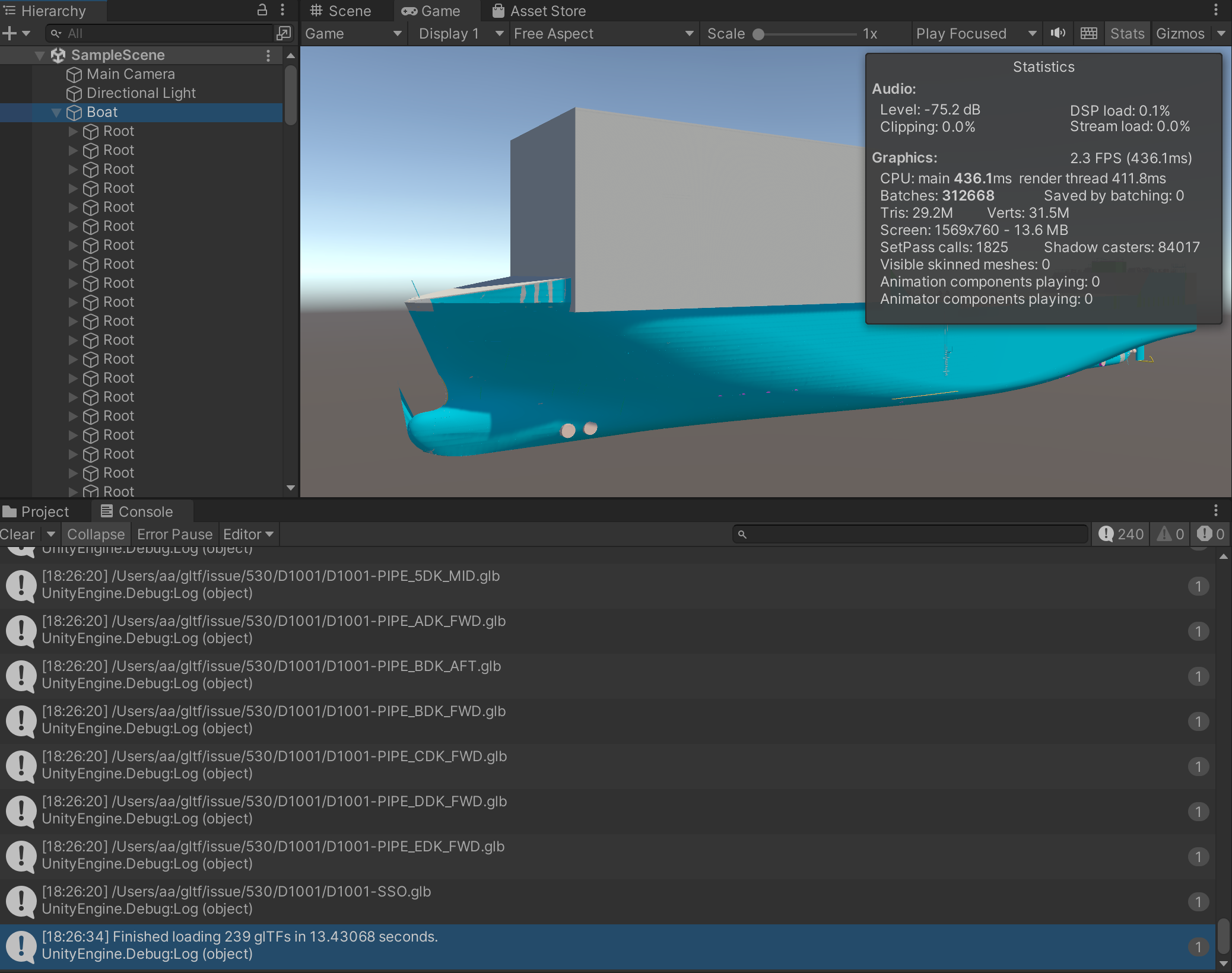
Task: Select the Directional Light object
Action: [x=141, y=93]
